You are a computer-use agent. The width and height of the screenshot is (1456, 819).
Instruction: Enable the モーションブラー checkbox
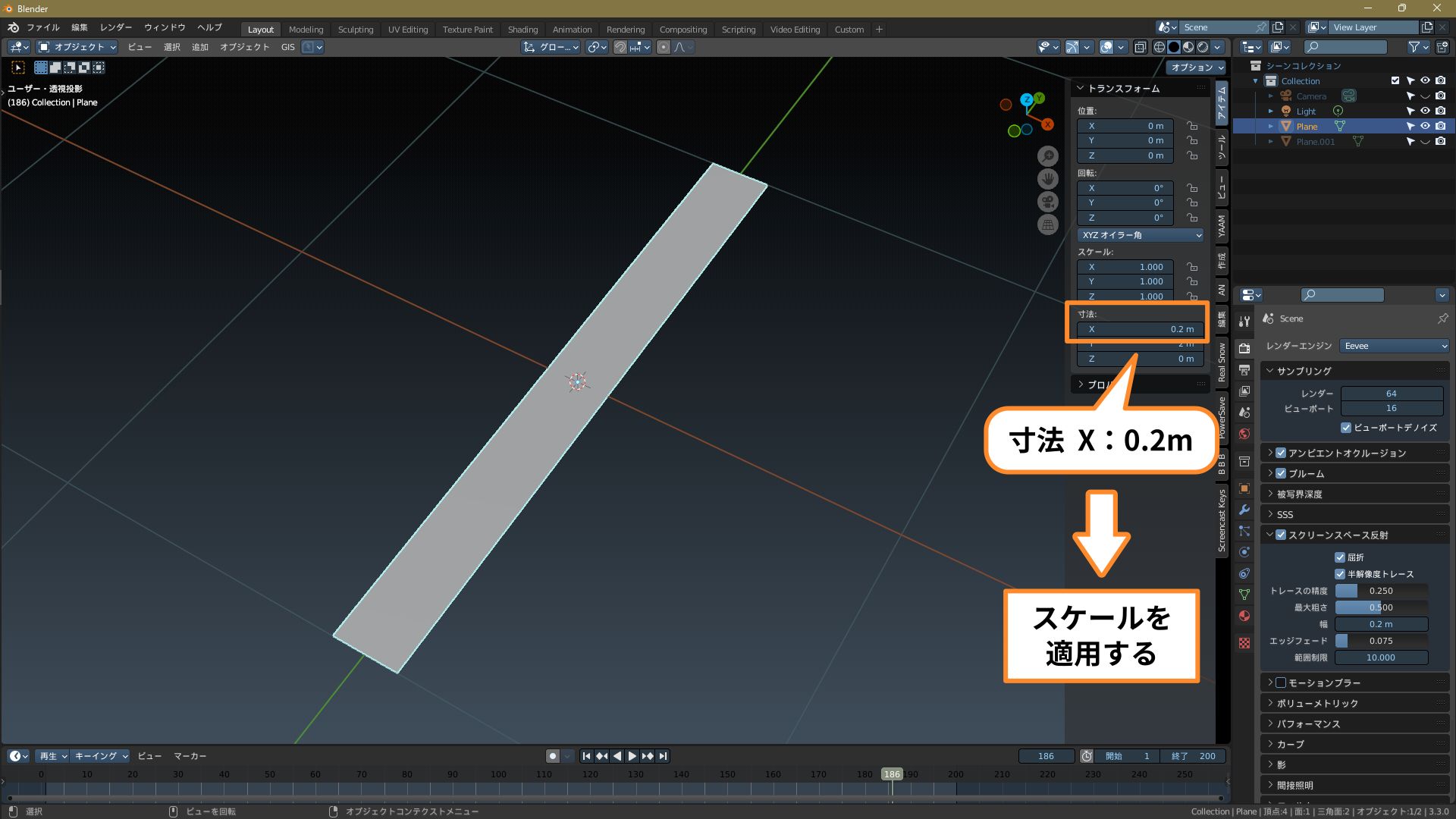(1281, 682)
